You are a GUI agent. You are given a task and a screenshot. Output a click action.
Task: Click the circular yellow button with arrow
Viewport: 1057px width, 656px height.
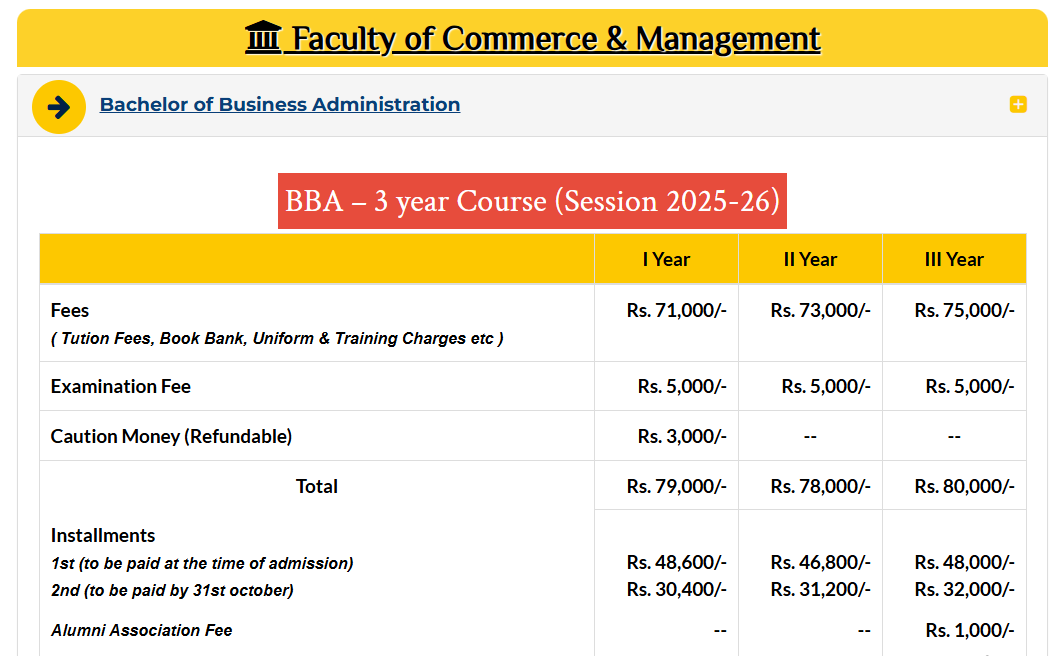(x=59, y=106)
